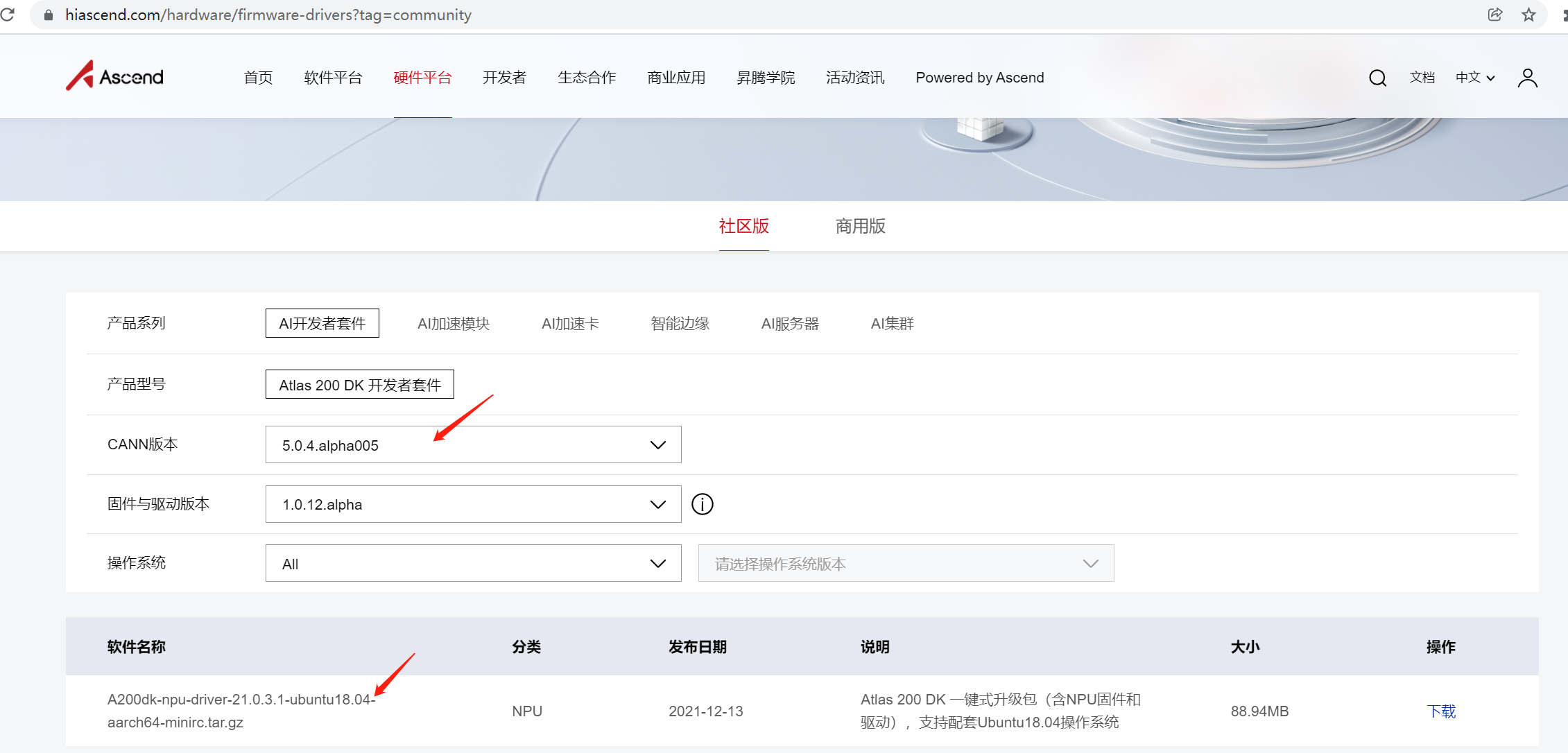The width and height of the screenshot is (1568, 753).
Task: Click the share page icon in address bar
Action: (x=1494, y=15)
